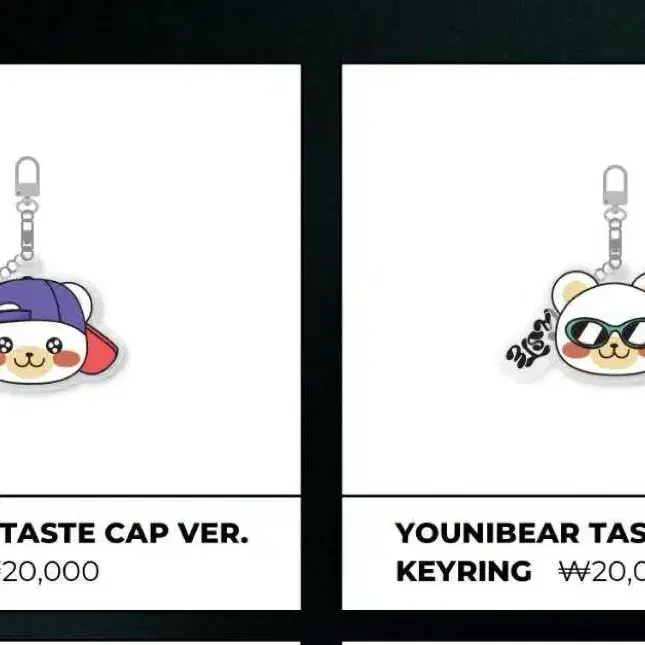Click the silver clasp on sunglasses keyring
This screenshot has height=645, width=645.
(x=615, y=185)
